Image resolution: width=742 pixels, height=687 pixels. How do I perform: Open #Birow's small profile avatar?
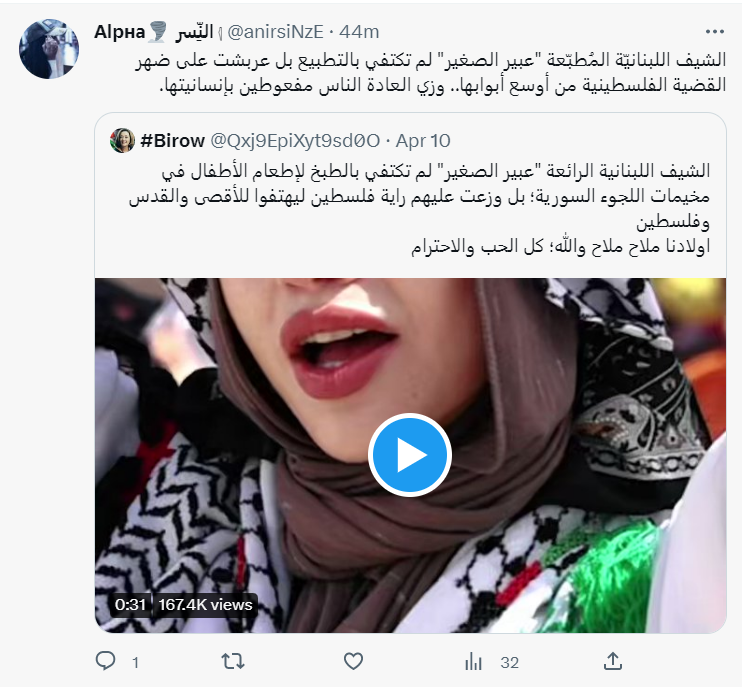point(123,140)
